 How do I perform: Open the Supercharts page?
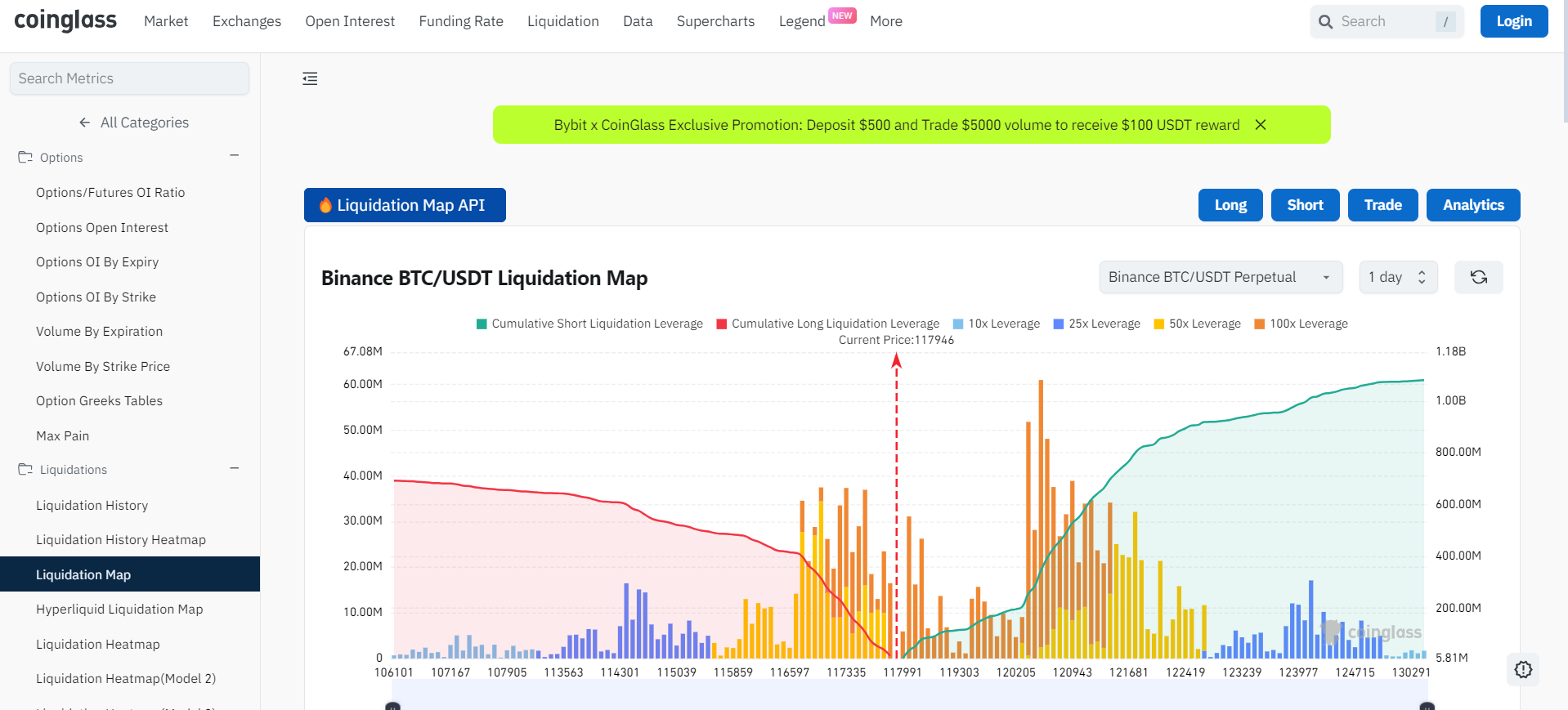715,21
